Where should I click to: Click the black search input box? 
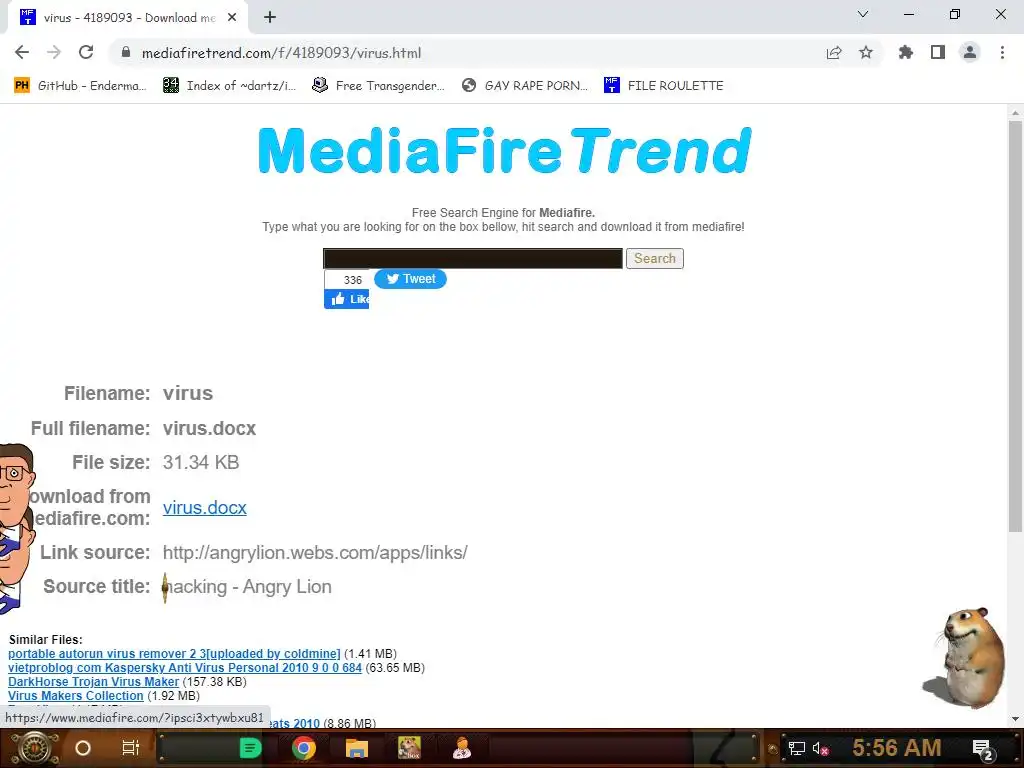(x=473, y=259)
